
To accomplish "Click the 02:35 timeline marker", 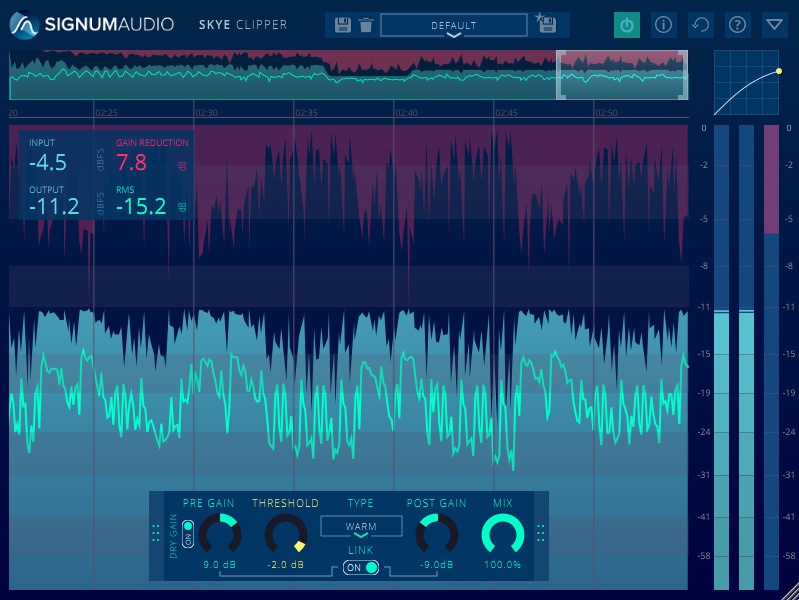I will coord(306,113).
